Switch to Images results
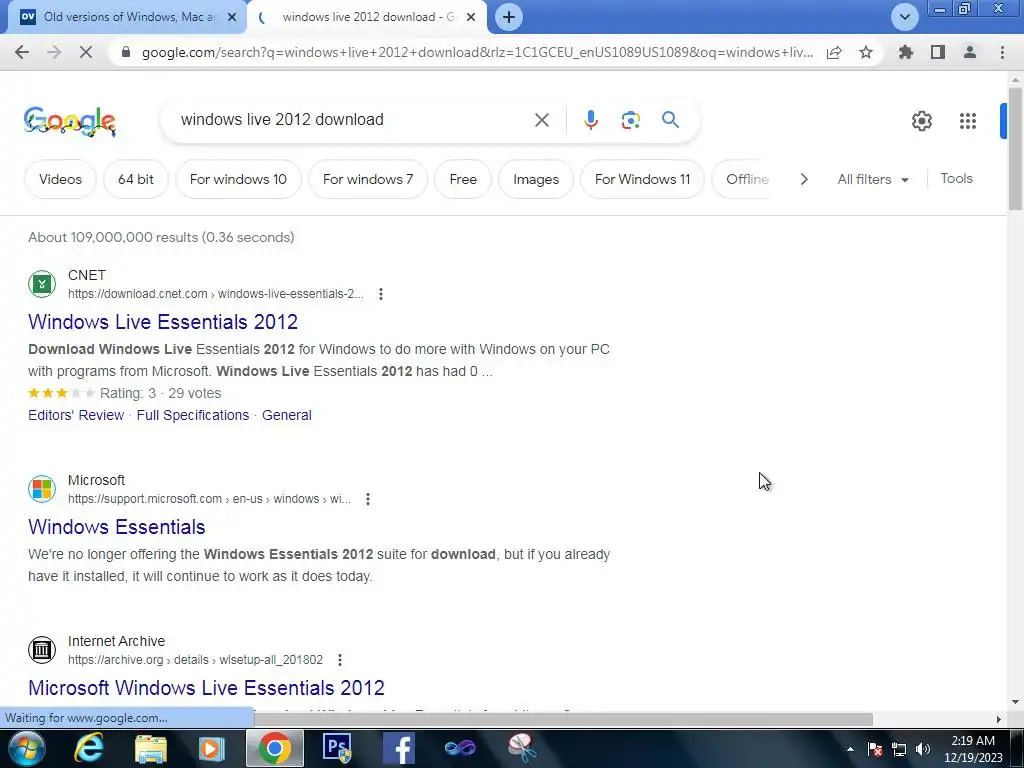This screenshot has height=768, width=1024. click(x=536, y=179)
